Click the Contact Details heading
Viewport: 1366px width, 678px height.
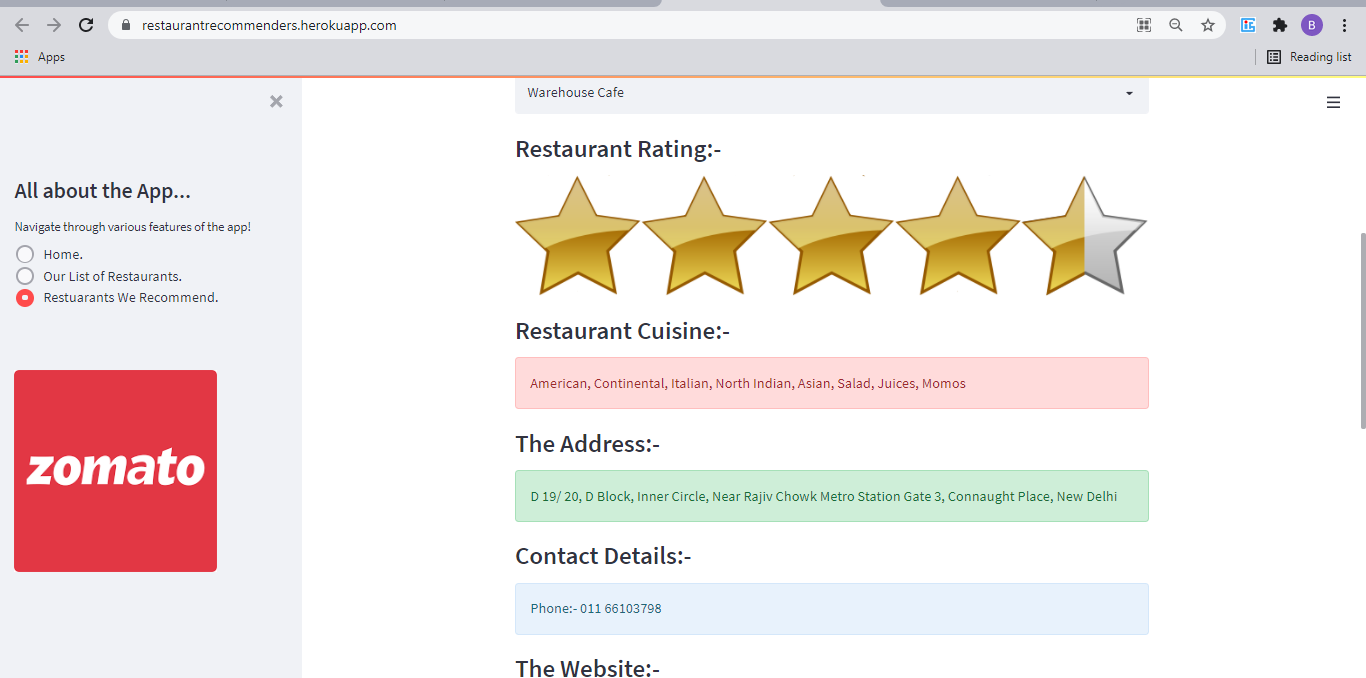coord(603,556)
